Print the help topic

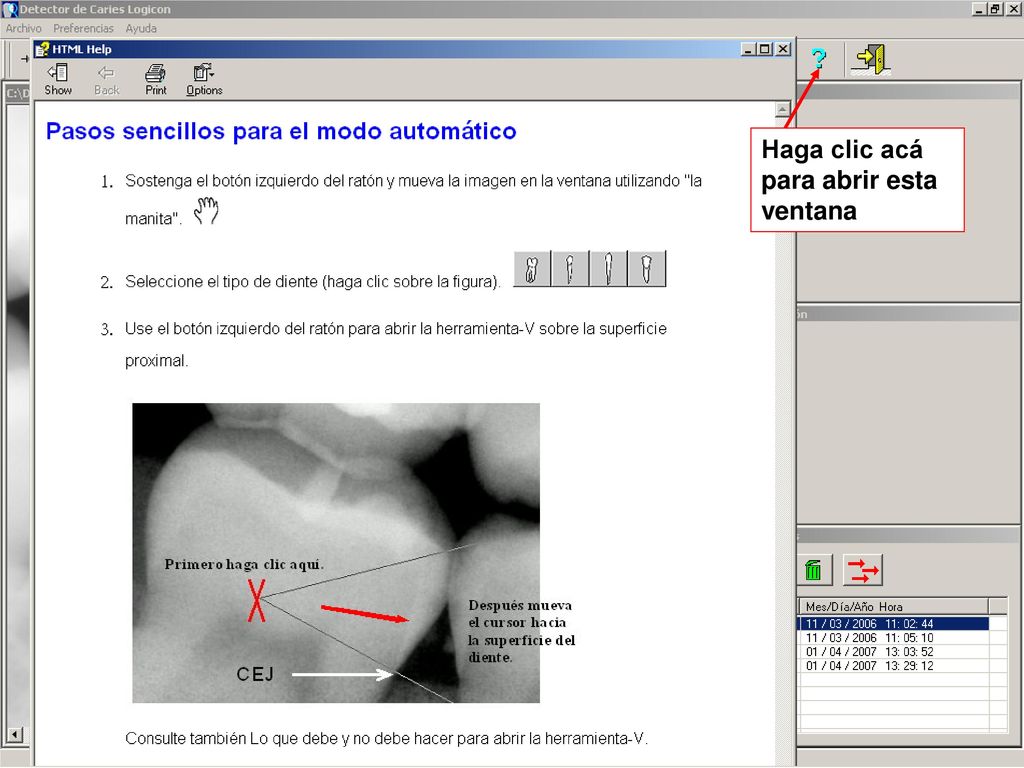tap(155, 80)
